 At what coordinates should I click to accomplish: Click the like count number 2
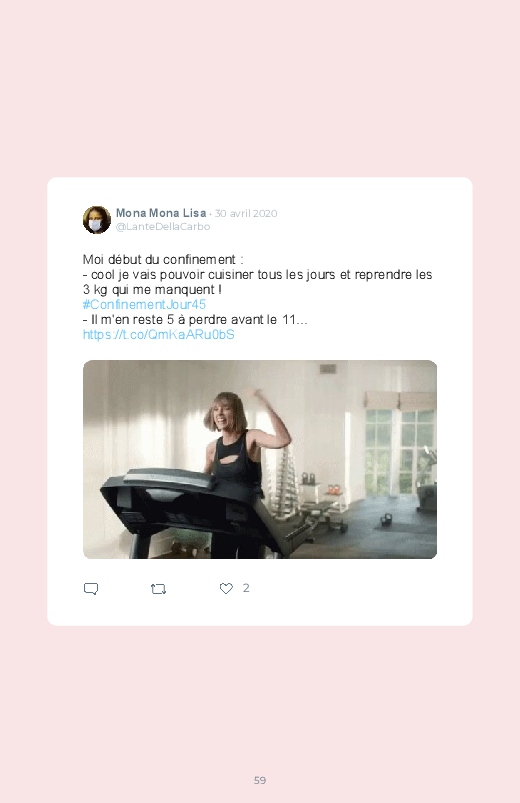(246, 588)
